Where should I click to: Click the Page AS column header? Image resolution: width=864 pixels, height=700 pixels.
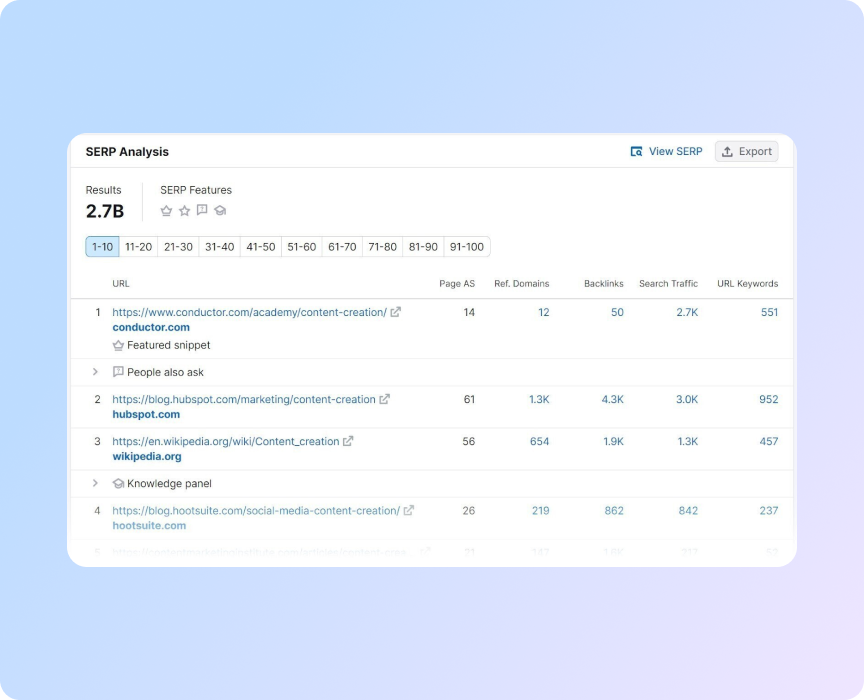click(457, 283)
